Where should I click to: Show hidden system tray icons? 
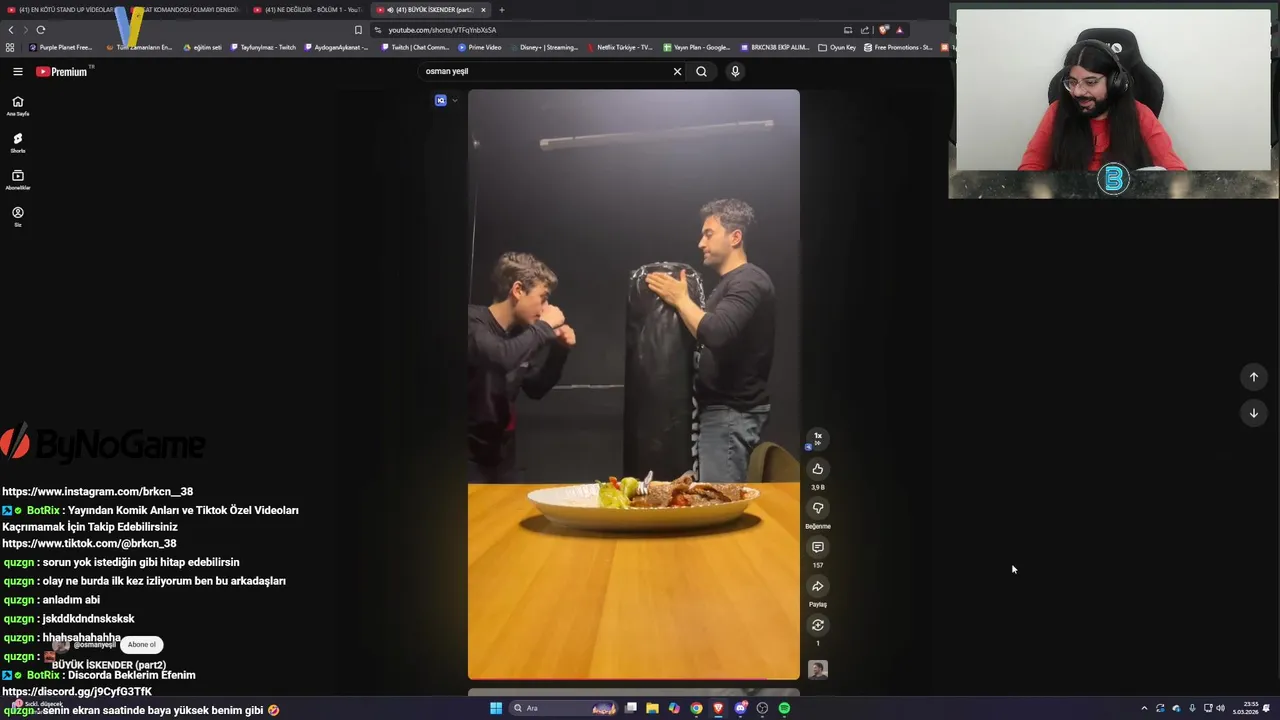[1144, 708]
